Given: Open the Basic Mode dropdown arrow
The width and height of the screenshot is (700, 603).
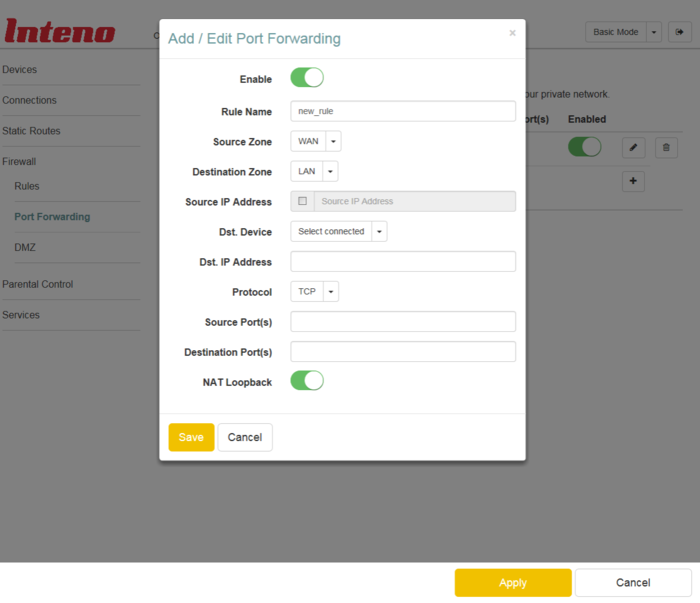Looking at the screenshot, I should pos(654,32).
